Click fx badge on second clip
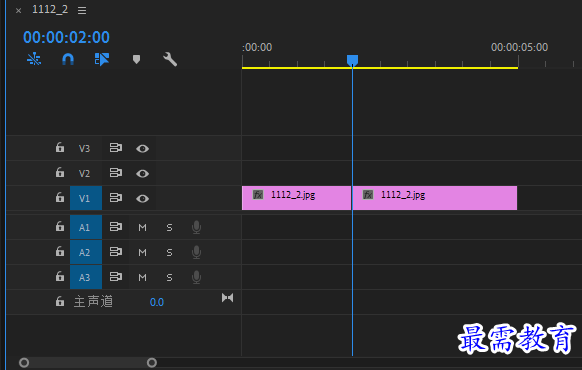Image resolution: width=582 pixels, height=370 pixels. (368, 195)
